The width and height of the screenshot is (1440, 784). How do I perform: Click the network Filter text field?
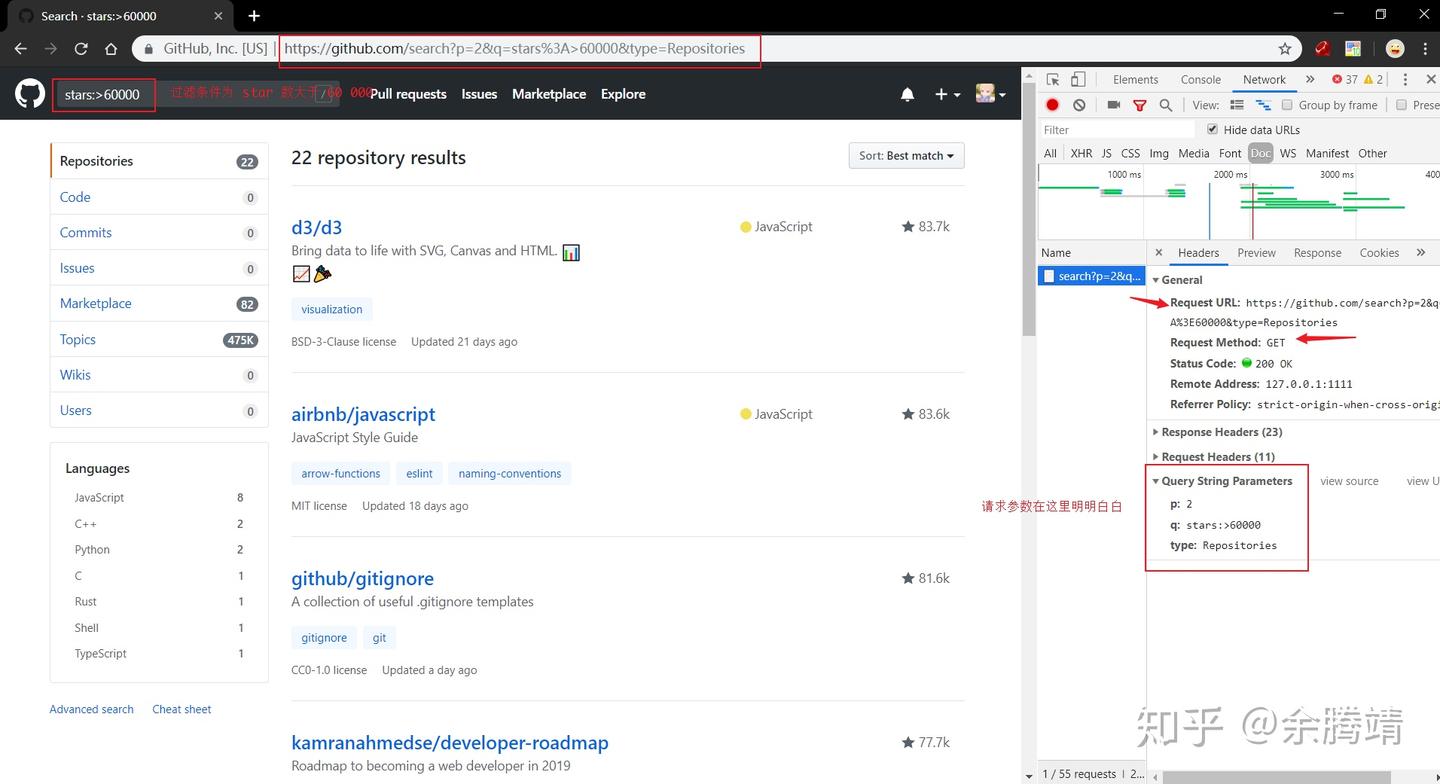point(1118,130)
